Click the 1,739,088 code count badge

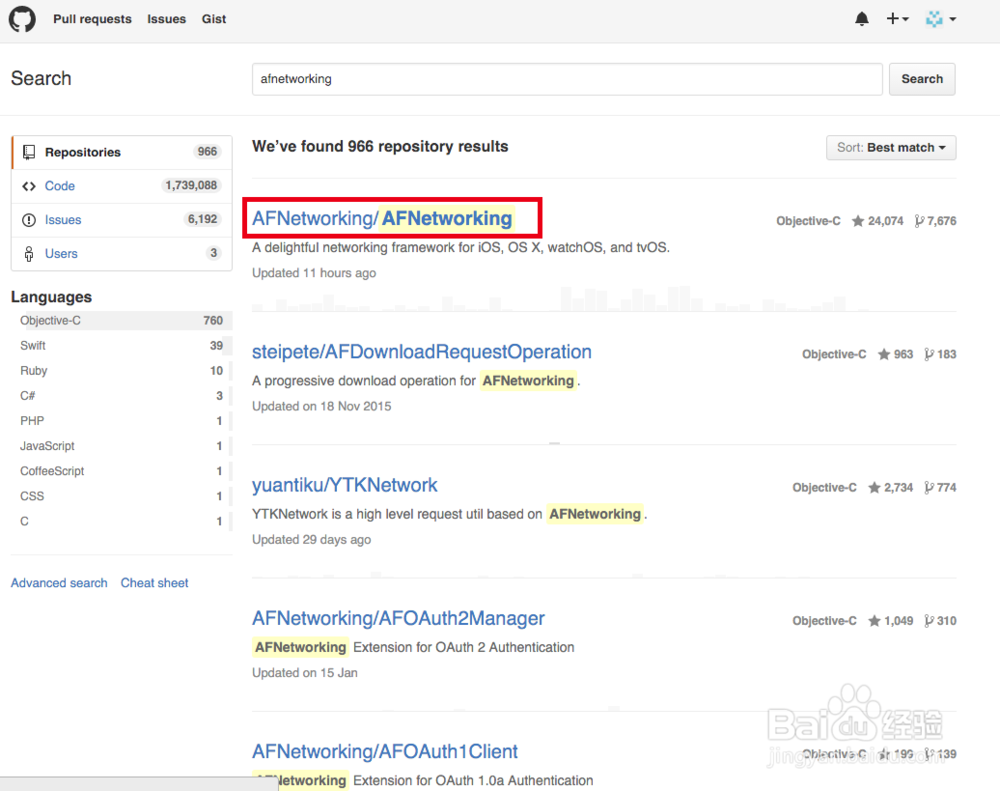pos(191,186)
